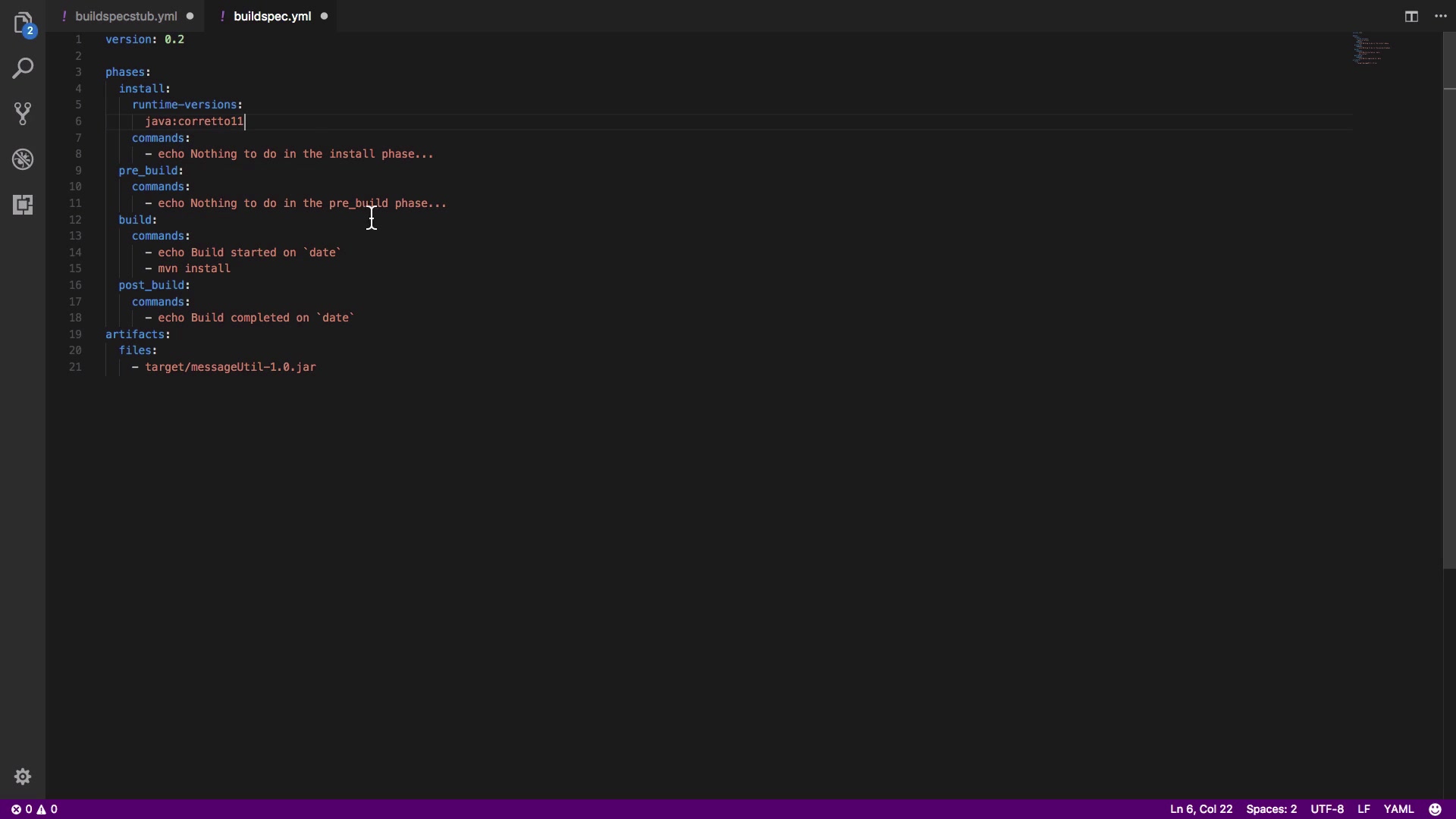
Task: Click unsaved dot on buildspecstub.yml tab
Action: [190, 16]
